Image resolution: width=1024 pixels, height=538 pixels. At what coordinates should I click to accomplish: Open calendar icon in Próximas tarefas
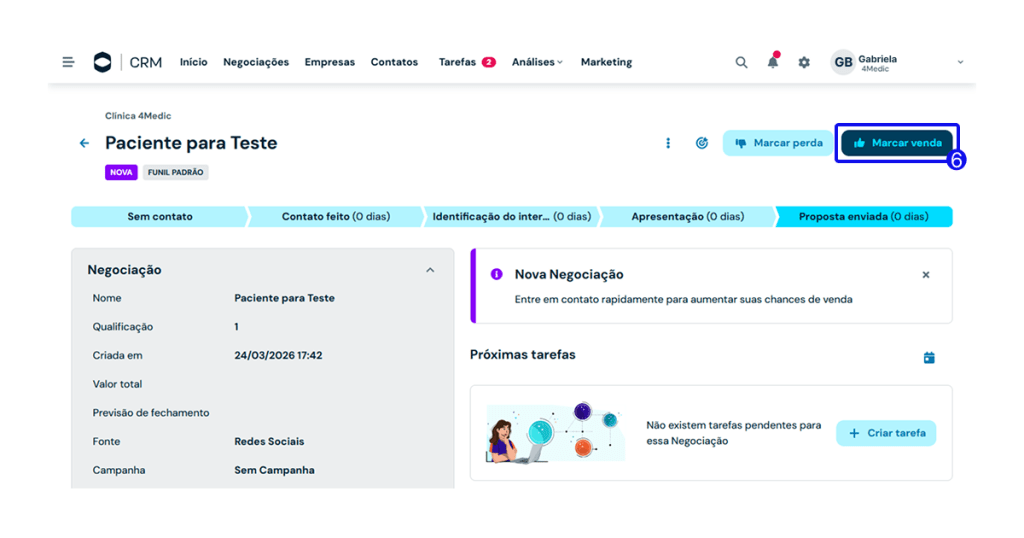[x=929, y=358]
